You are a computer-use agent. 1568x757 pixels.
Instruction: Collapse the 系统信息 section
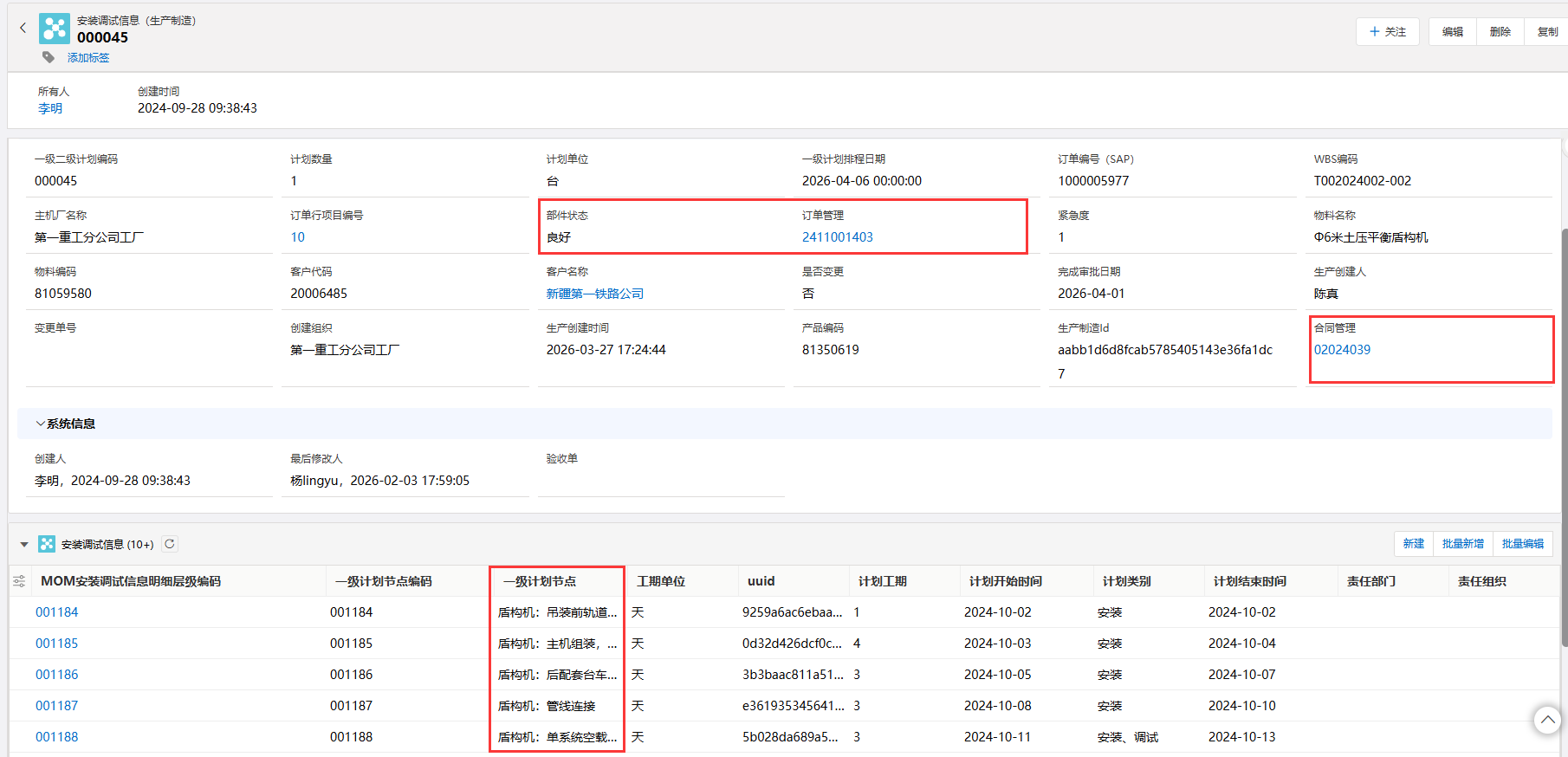(41, 424)
